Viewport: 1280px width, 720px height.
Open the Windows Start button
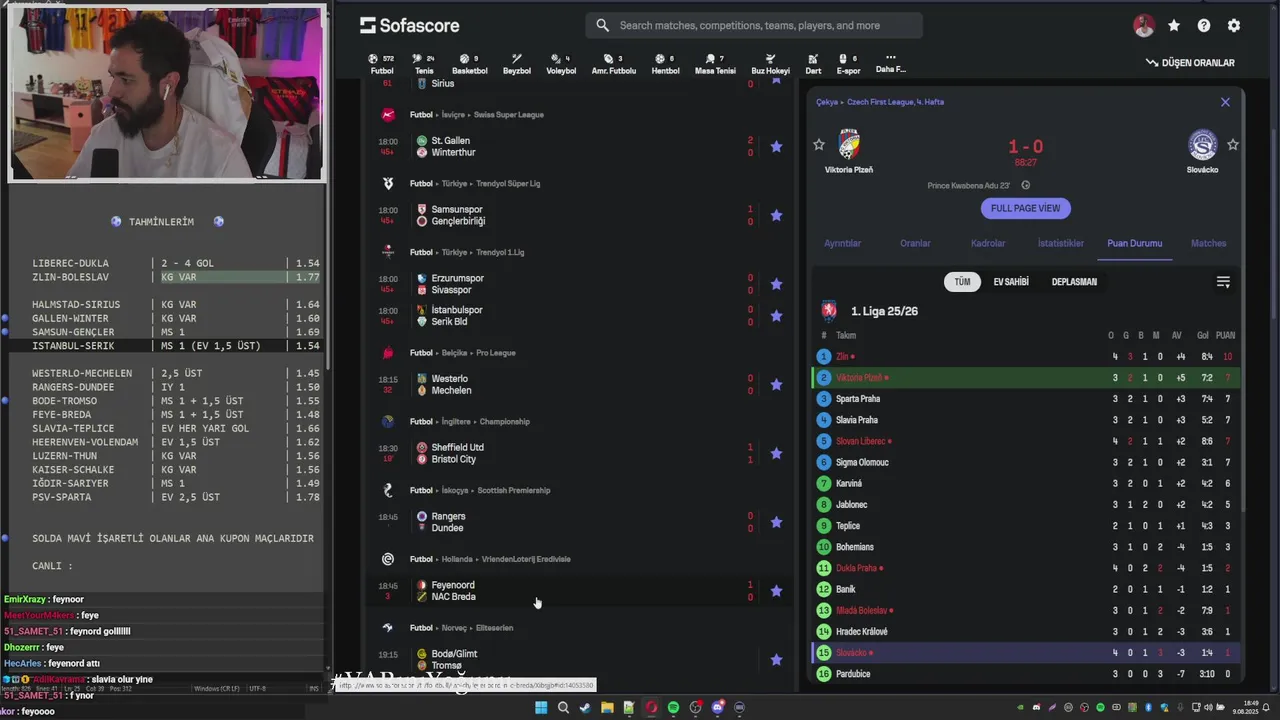(x=541, y=707)
